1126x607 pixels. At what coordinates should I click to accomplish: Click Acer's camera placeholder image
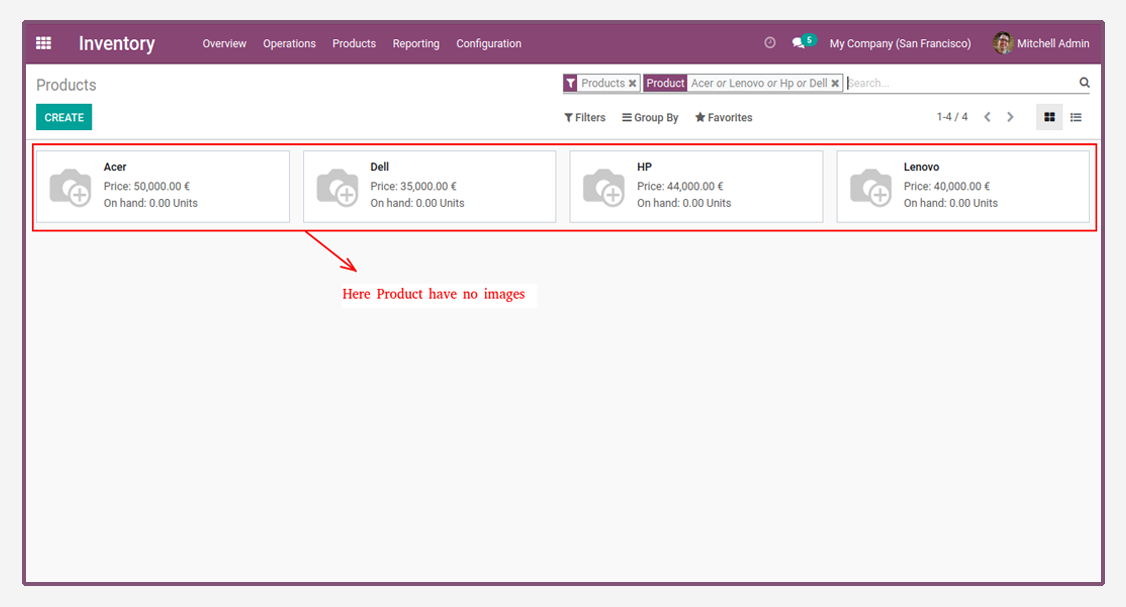[x=70, y=187]
